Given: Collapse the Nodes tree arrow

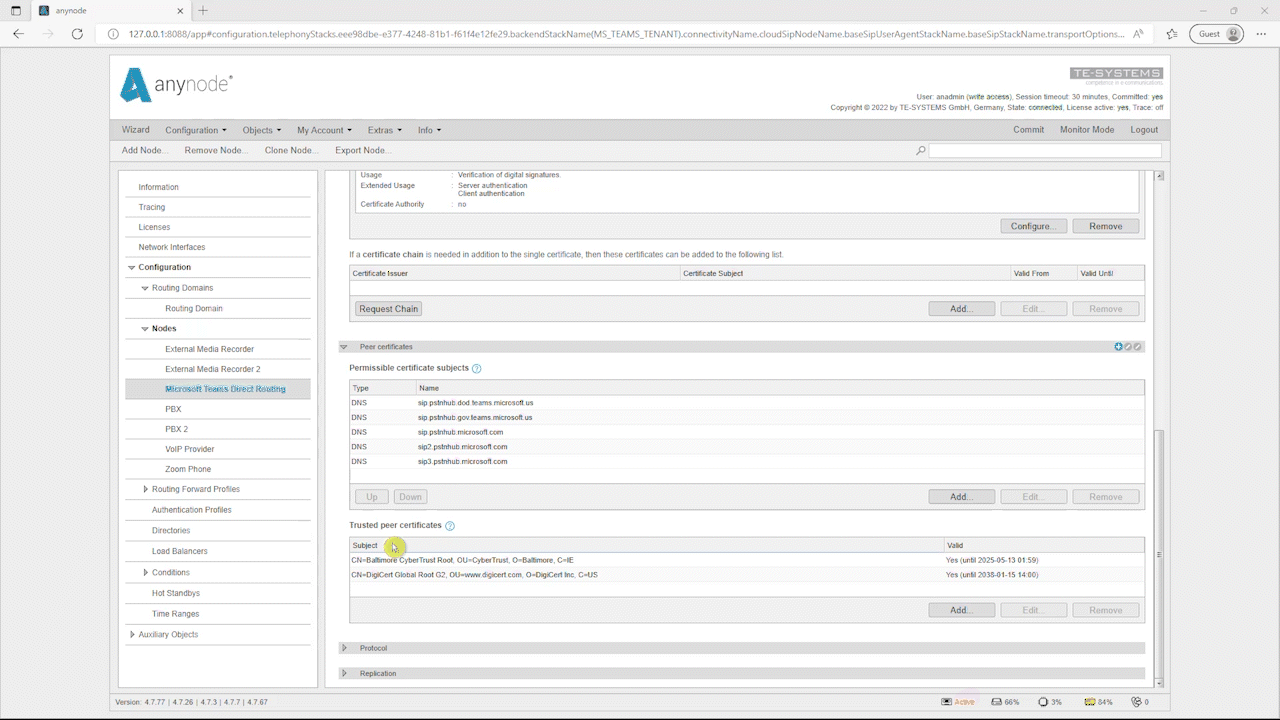Looking at the screenshot, I should click(145, 329).
